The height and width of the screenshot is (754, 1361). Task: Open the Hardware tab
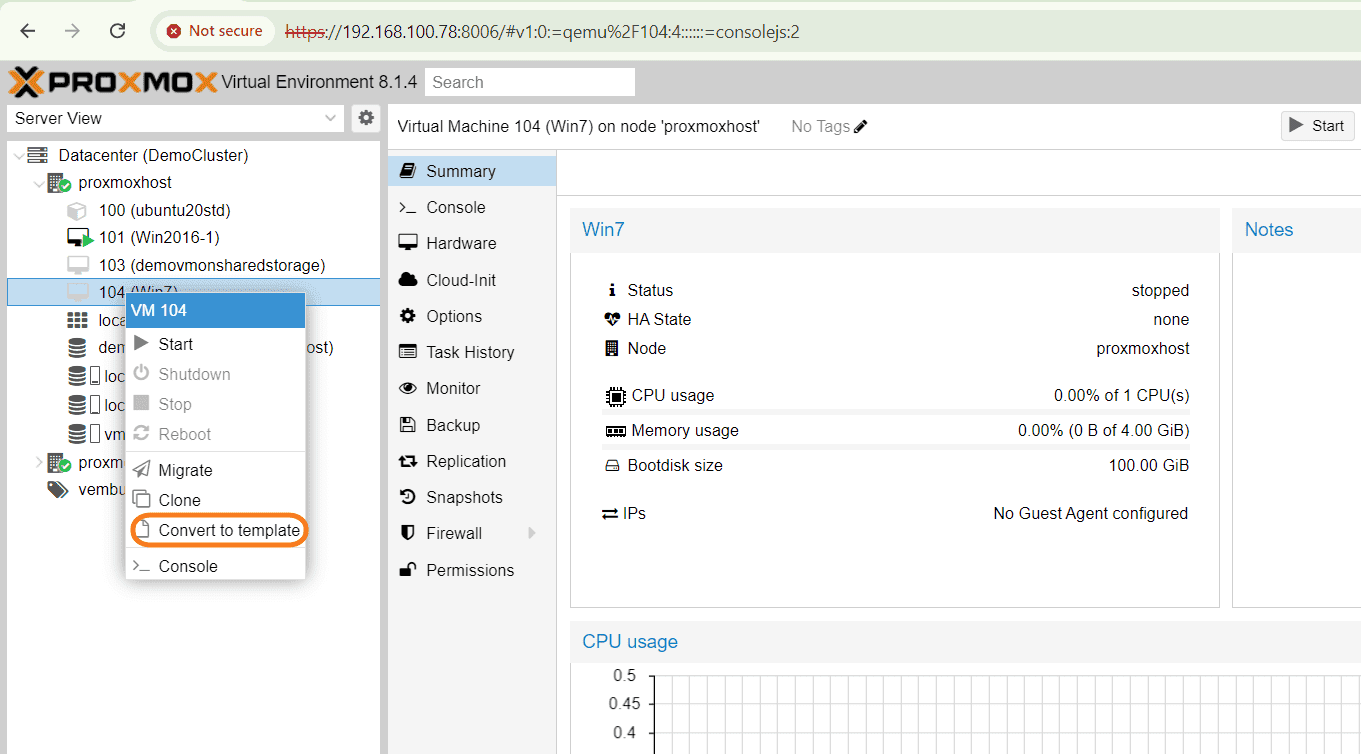(472, 243)
